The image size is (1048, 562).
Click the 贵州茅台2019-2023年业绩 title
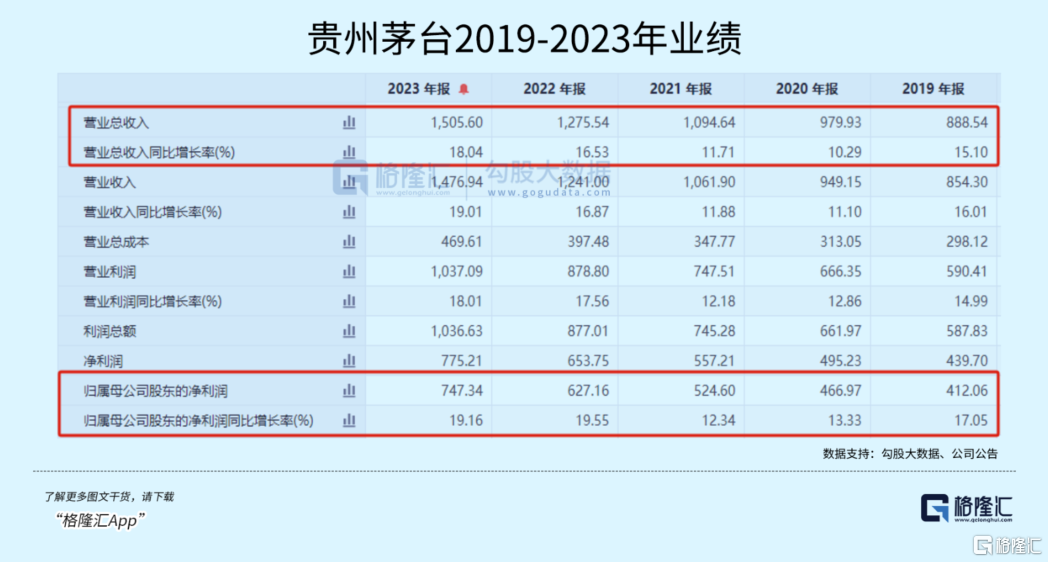point(525,37)
